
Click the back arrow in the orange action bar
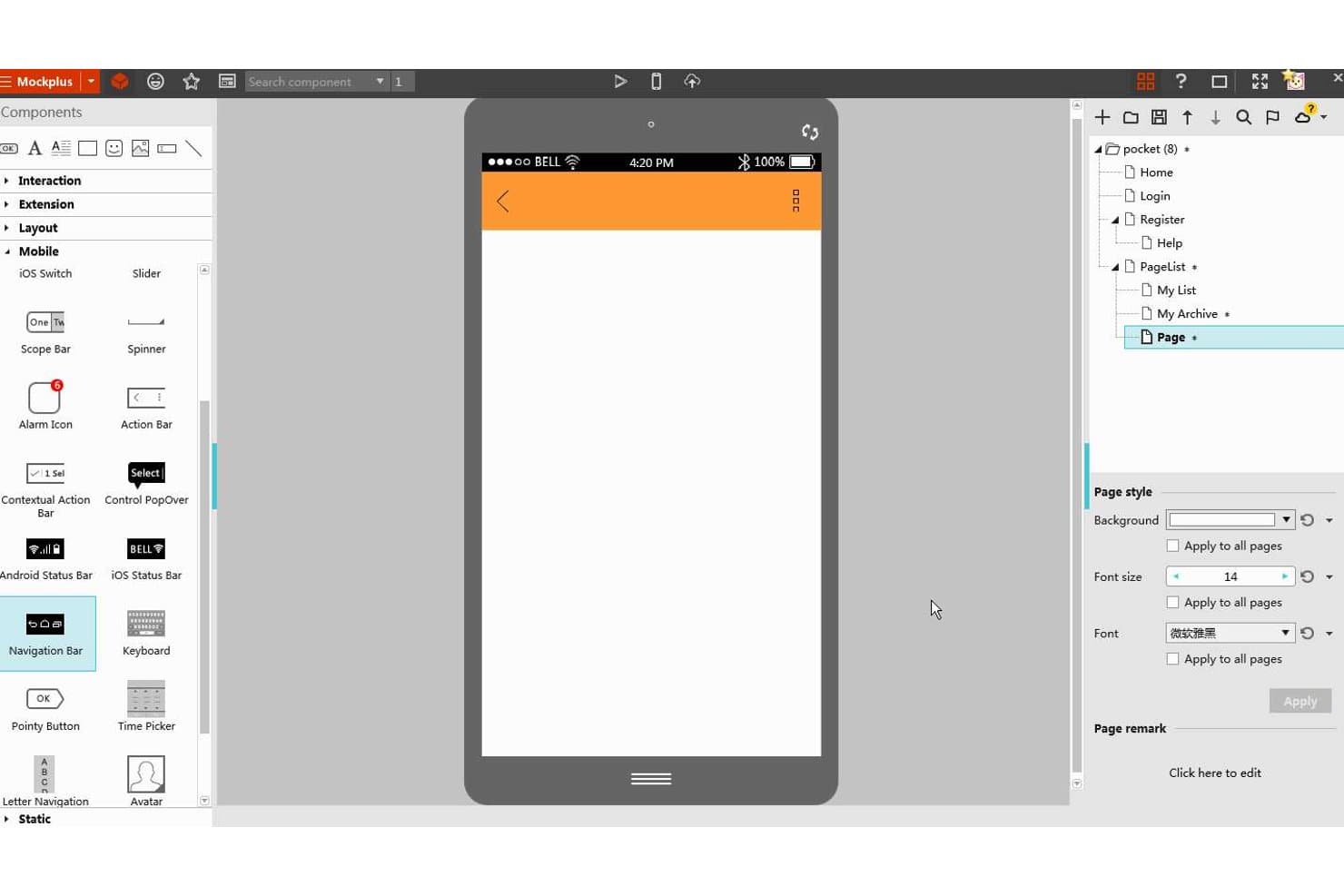(503, 201)
